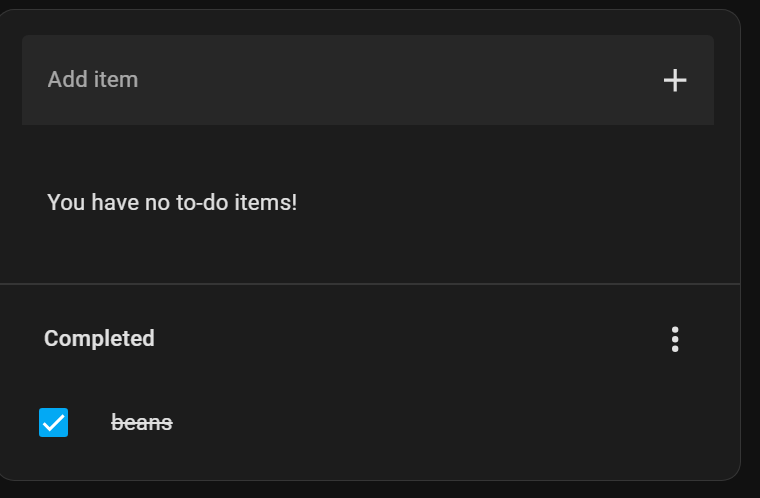Open the beans to-do item details
This screenshot has height=498, width=760.
(142, 423)
